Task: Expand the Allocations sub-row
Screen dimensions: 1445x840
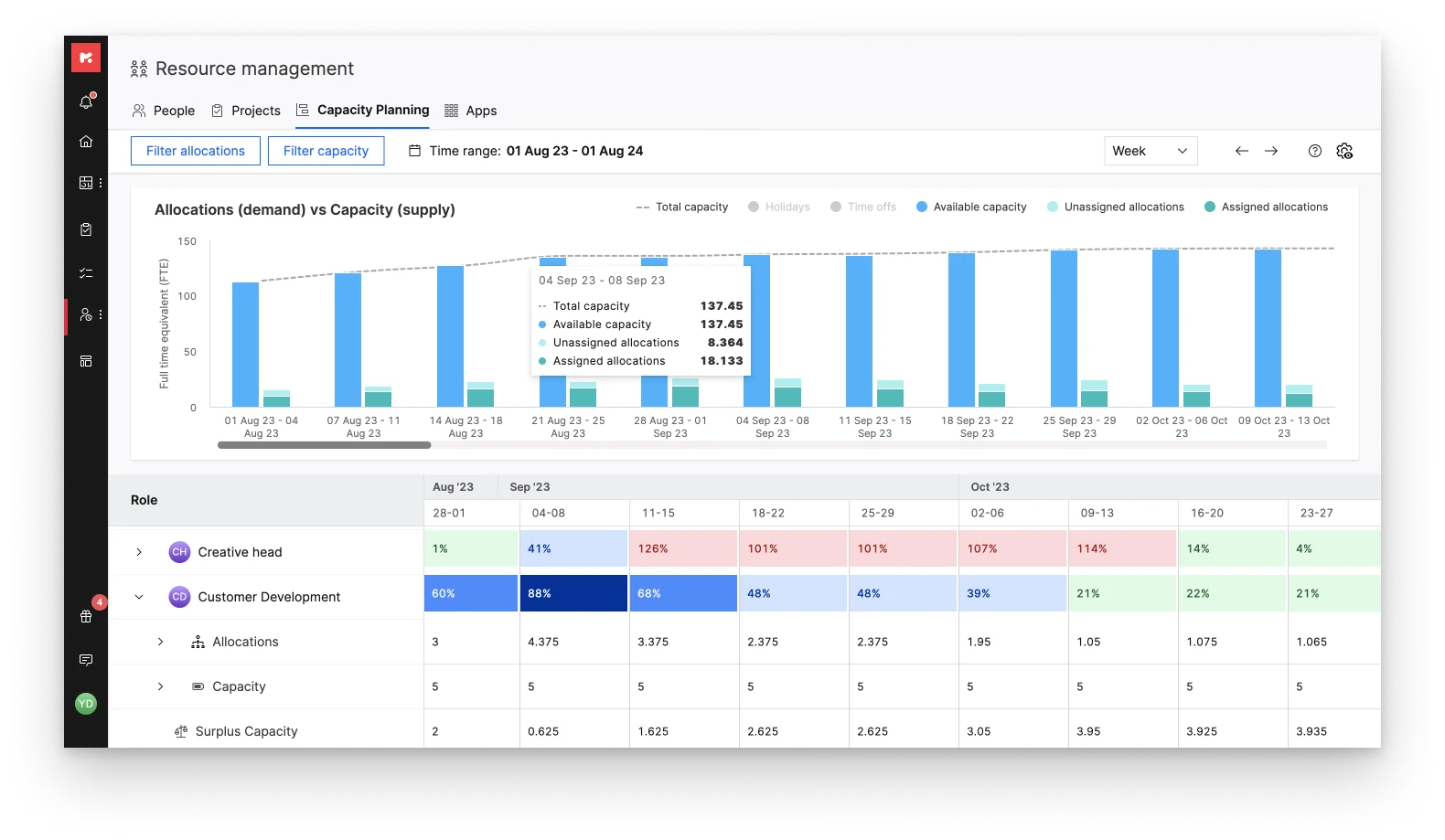Action: pos(161,642)
